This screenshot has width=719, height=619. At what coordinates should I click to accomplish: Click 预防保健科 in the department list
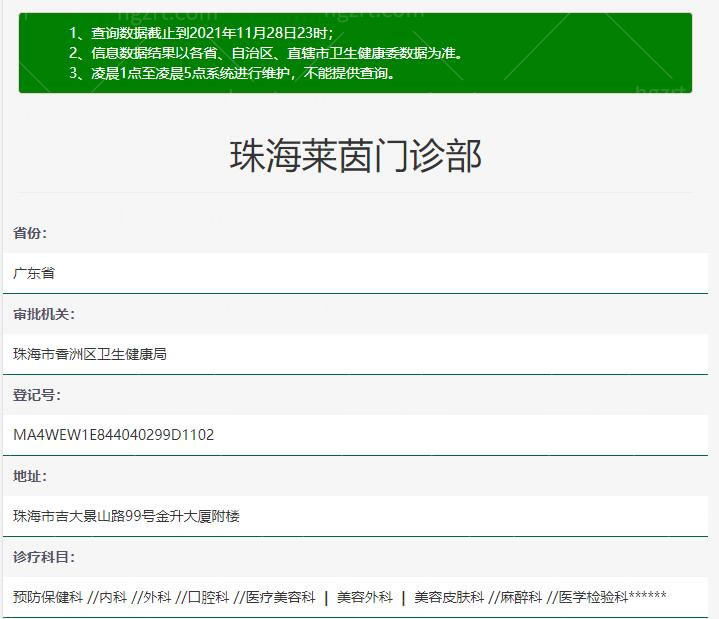pyautogui.click(x=48, y=597)
